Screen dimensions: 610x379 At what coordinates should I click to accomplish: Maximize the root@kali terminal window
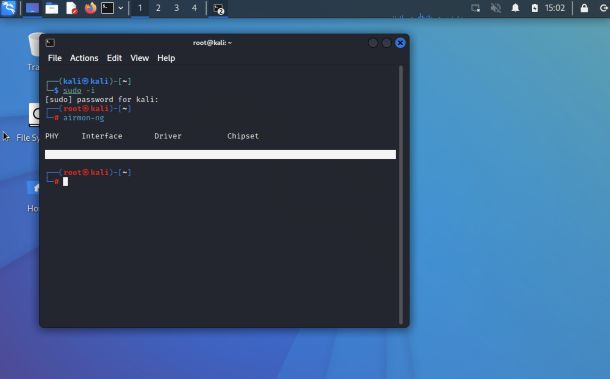(386, 43)
